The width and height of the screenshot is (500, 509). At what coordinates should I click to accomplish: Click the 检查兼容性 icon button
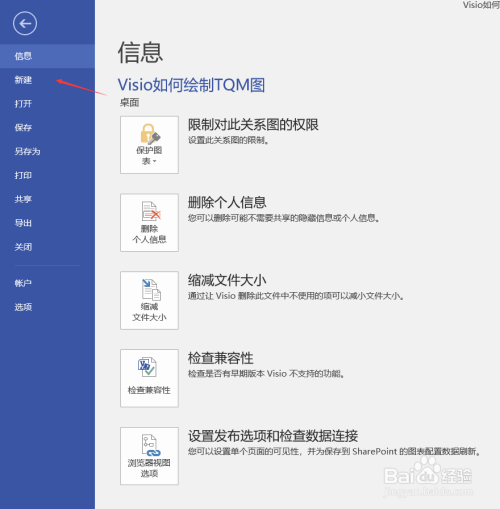(x=149, y=378)
